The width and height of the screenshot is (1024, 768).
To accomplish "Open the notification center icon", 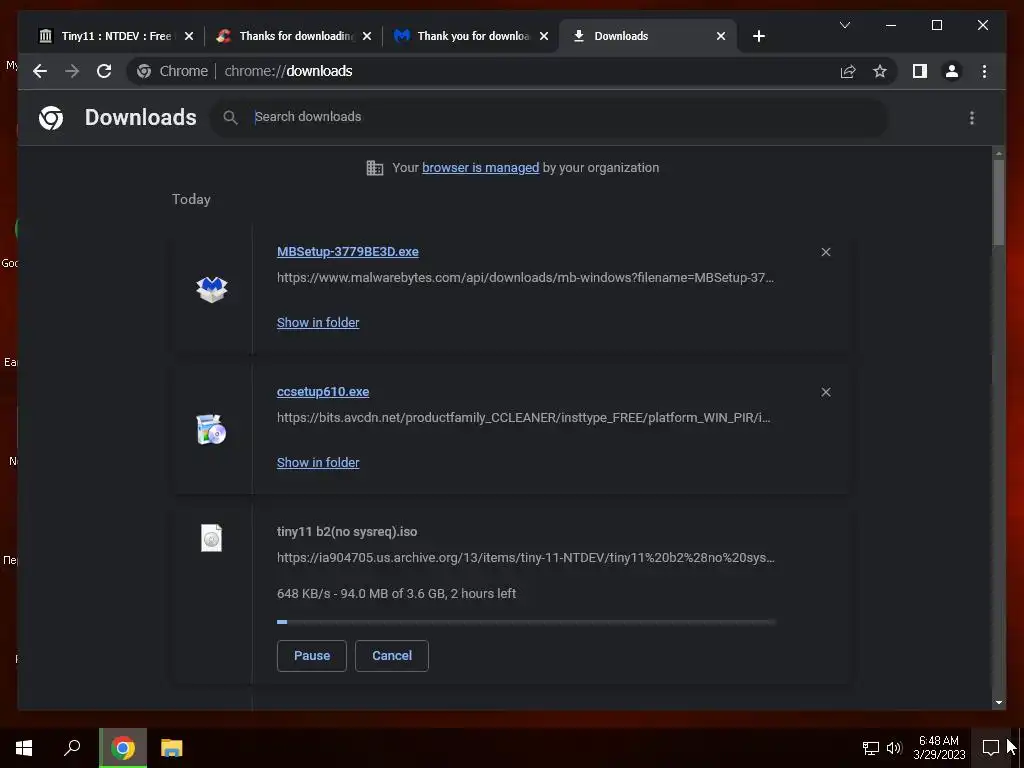I will [x=991, y=748].
